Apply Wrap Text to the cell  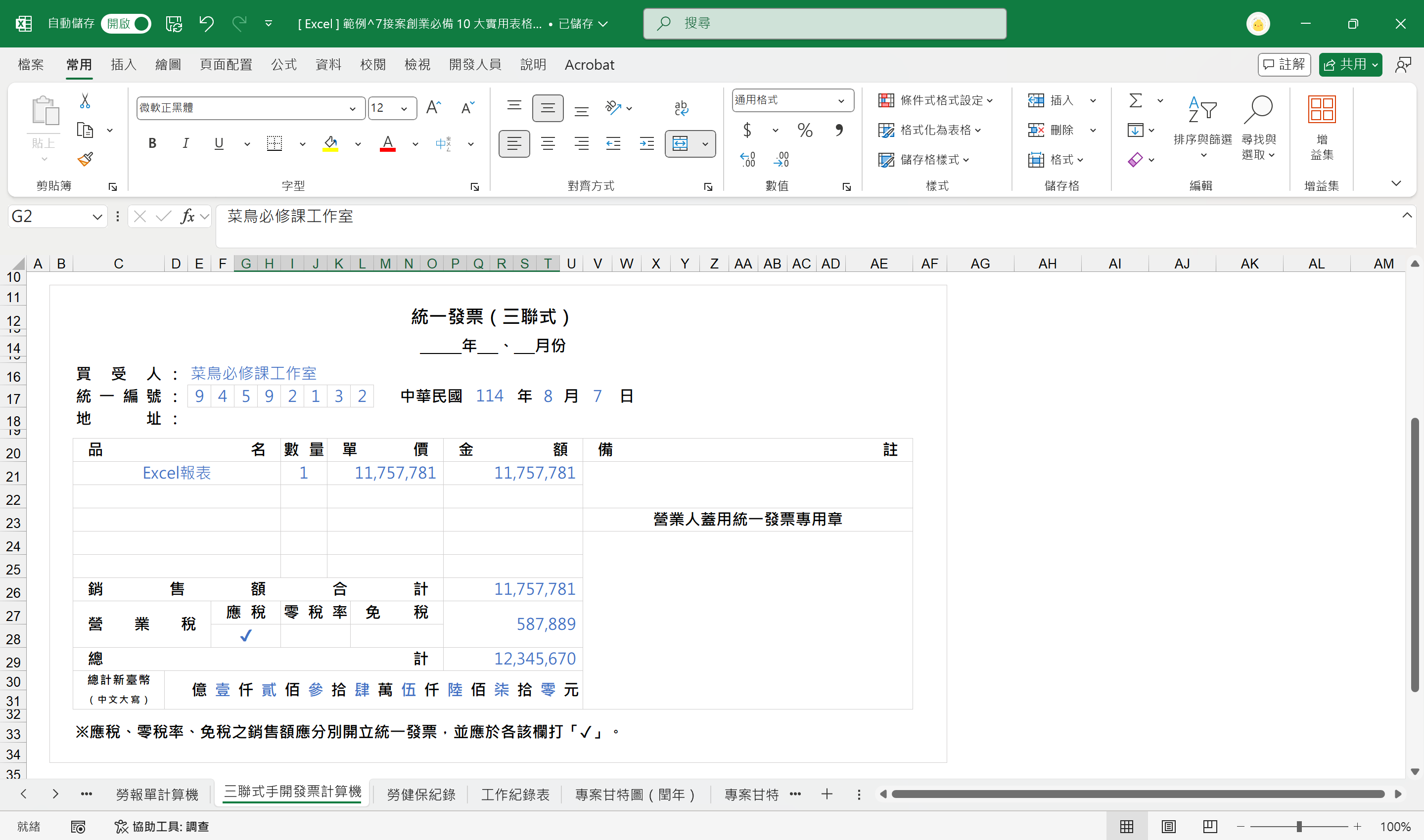click(681, 108)
